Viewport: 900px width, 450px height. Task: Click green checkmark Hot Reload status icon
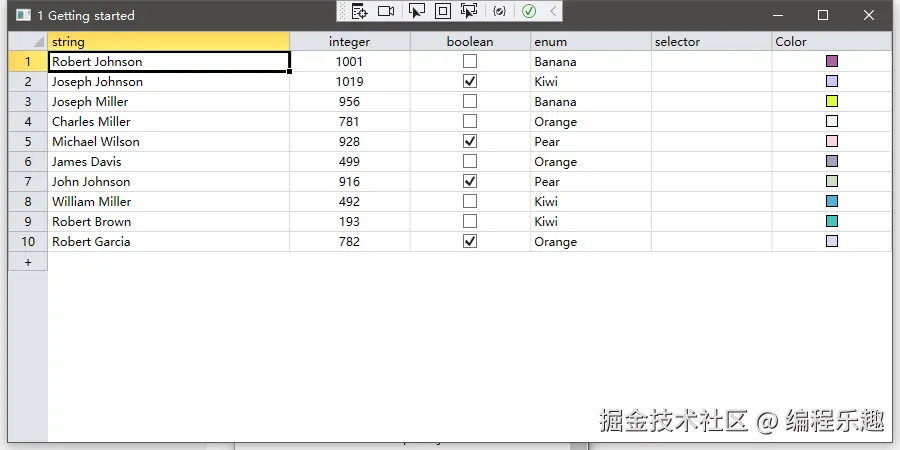tap(529, 11)
